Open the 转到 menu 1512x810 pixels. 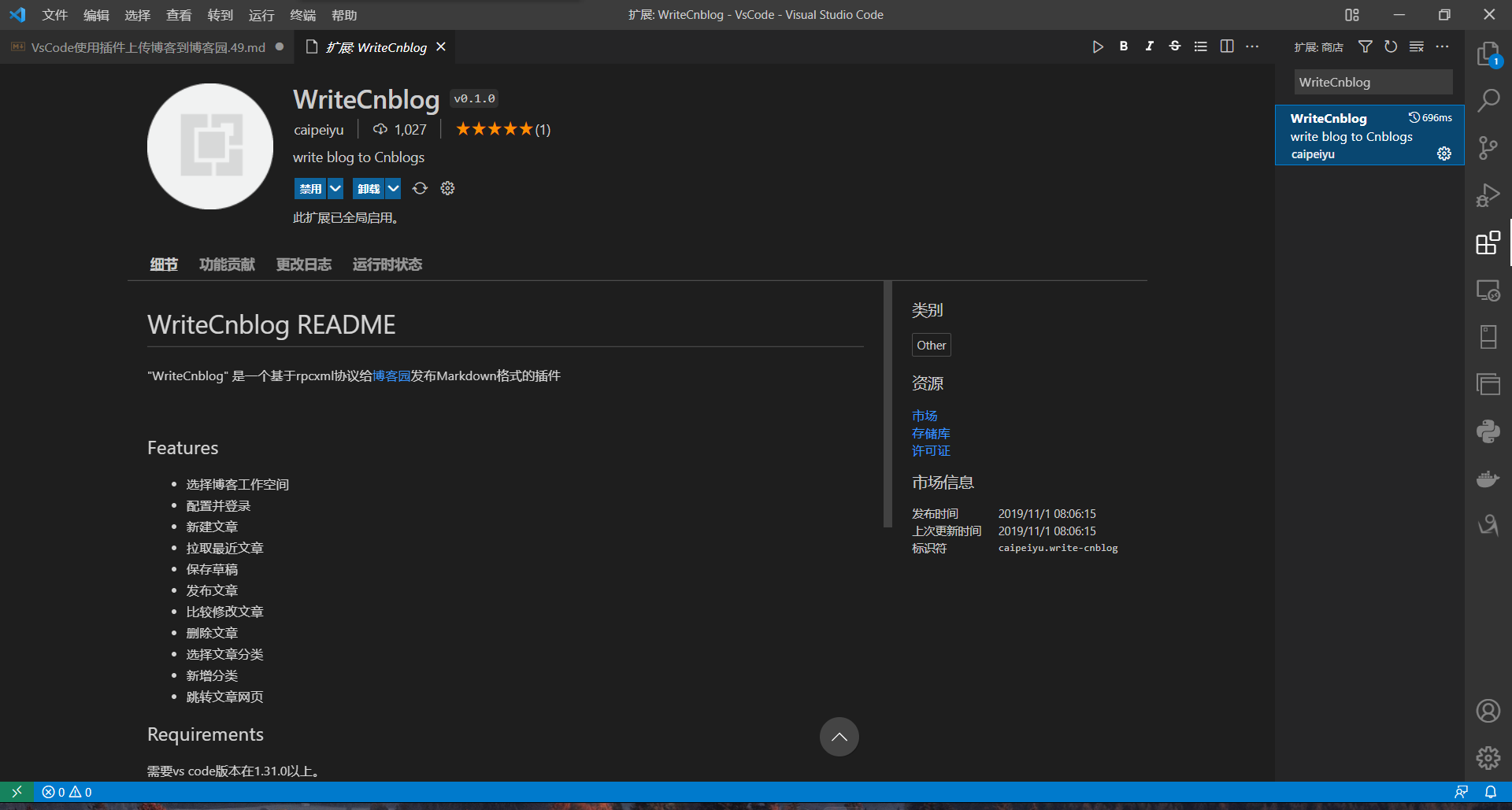tap(220, 15)
